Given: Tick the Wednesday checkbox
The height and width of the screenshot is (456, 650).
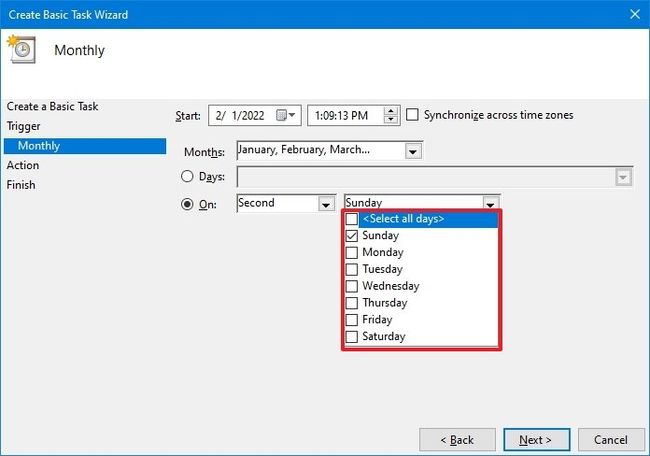Looking at the screenshot, I should (x=351, y=286).
